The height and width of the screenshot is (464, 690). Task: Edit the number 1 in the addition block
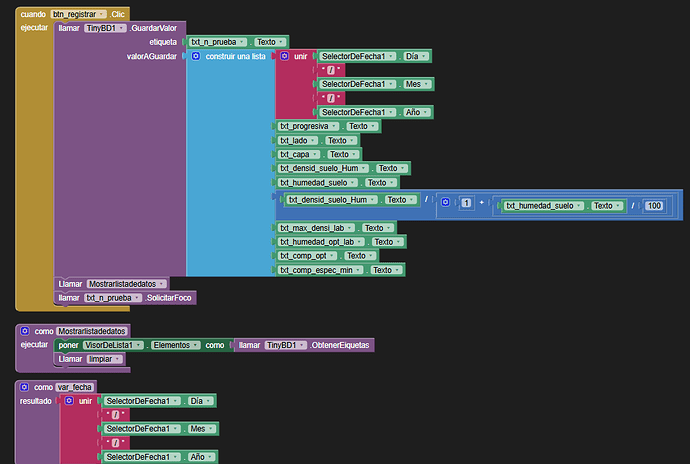coord(466,205)
